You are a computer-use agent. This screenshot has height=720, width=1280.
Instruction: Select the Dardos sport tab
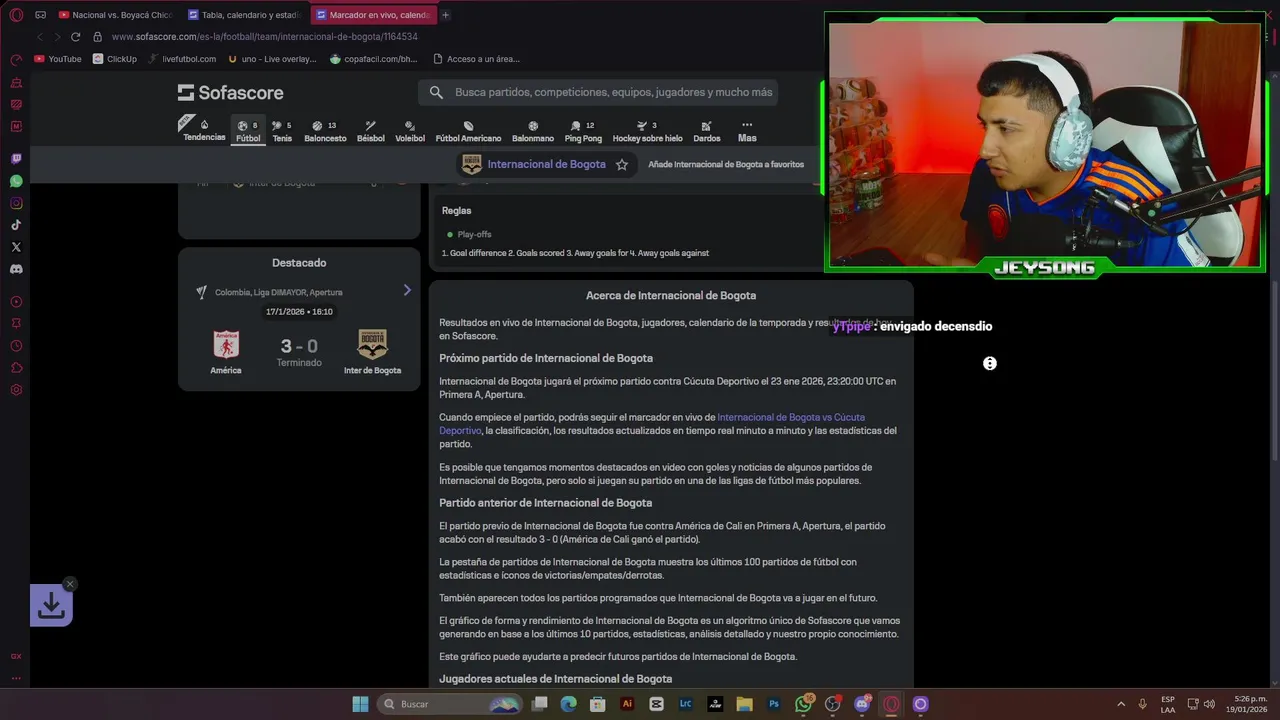pyautogui.click(x=707, y=131)
